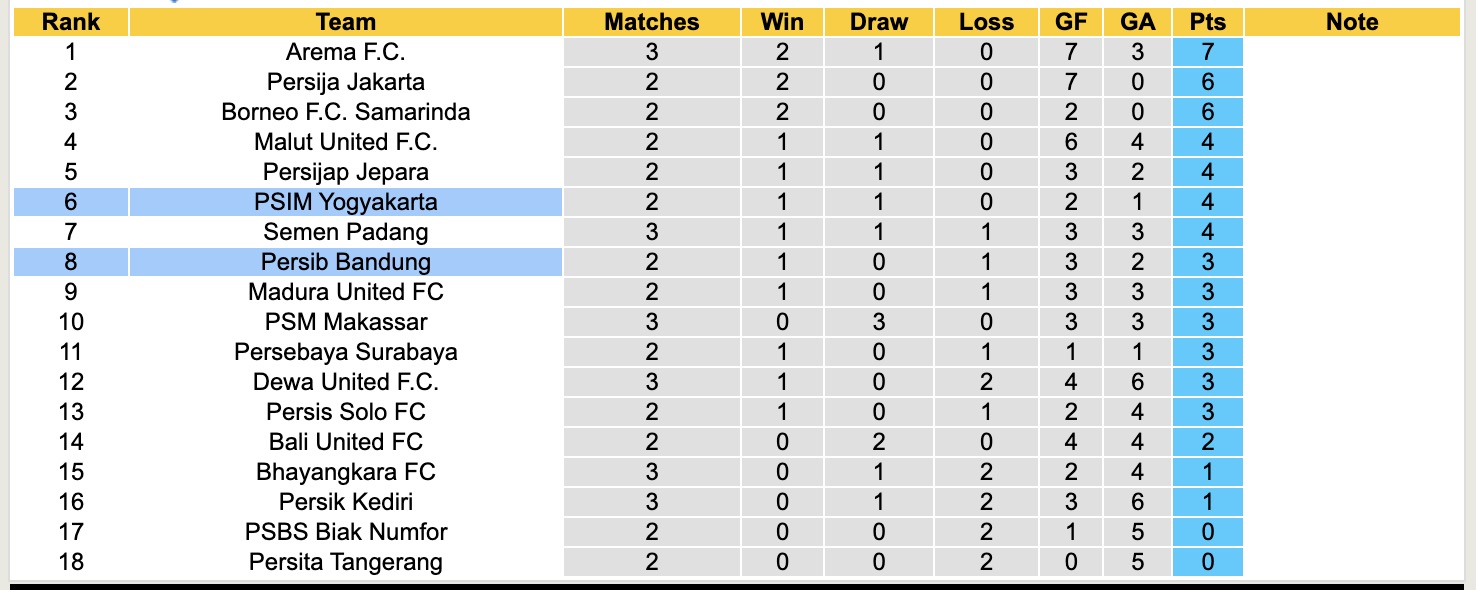Screen dimensions: 1478x590
Task: Click the Rank column header
Action: 70,22
